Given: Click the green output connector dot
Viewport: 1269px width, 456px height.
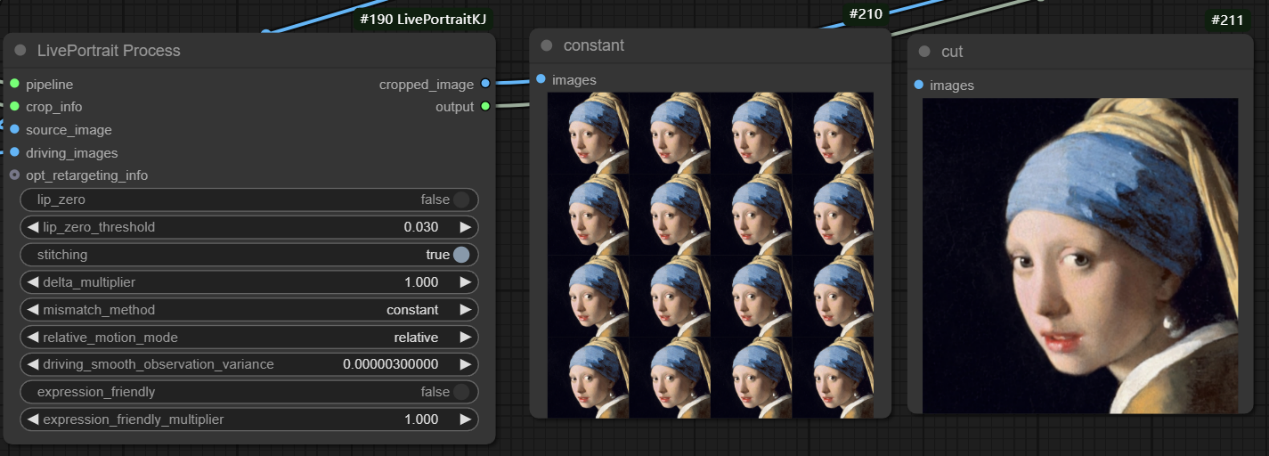Looking at the screenshot, I should pos(485,107).
